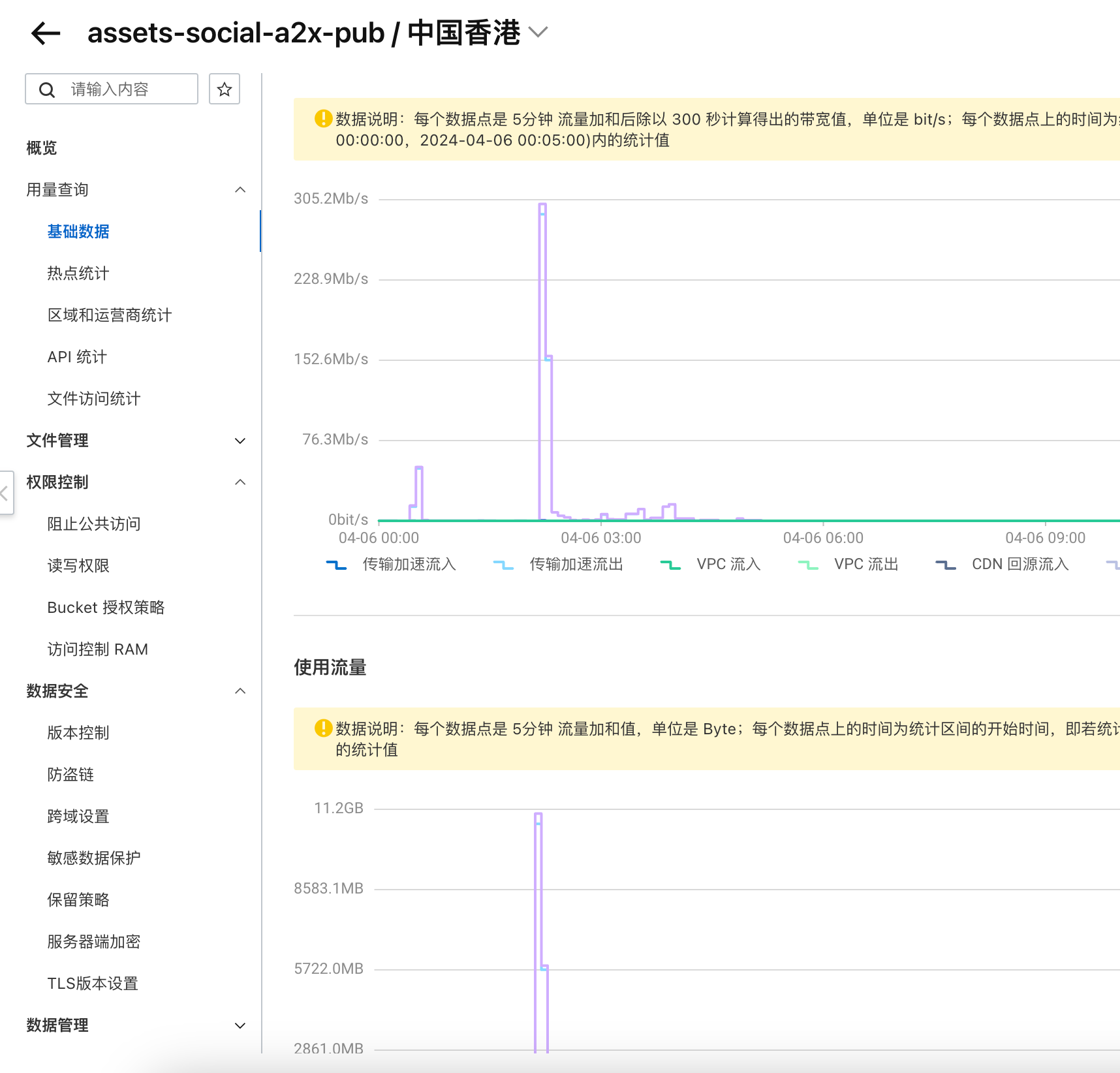Open Bucket 授权策略 settings
Image resolution: width=1120 pixels, height=1073 pixels.
[x=106, y=608]
